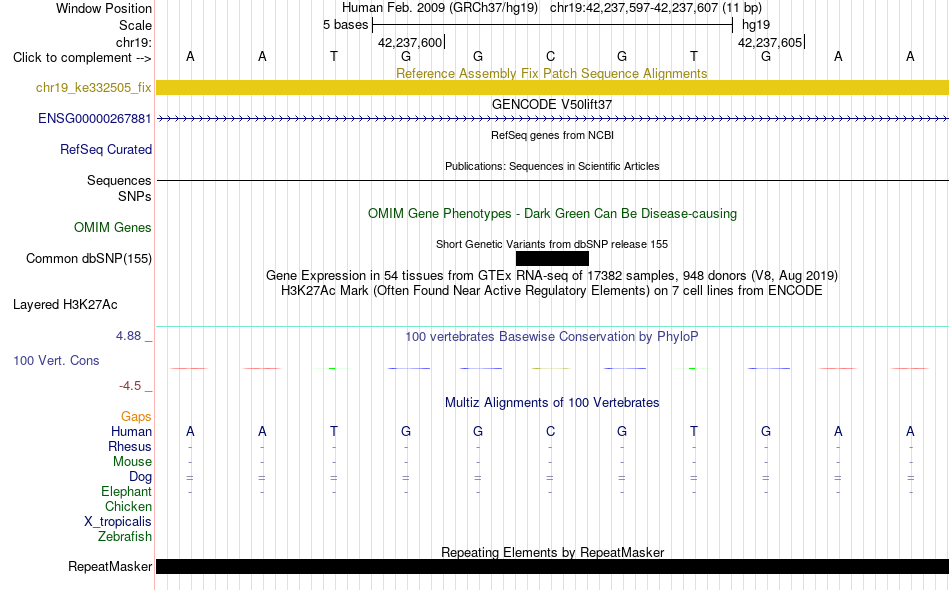950x590 pixels.
Task: Open the ENSG00000267881 gene label
Action: tap(95, 118)
